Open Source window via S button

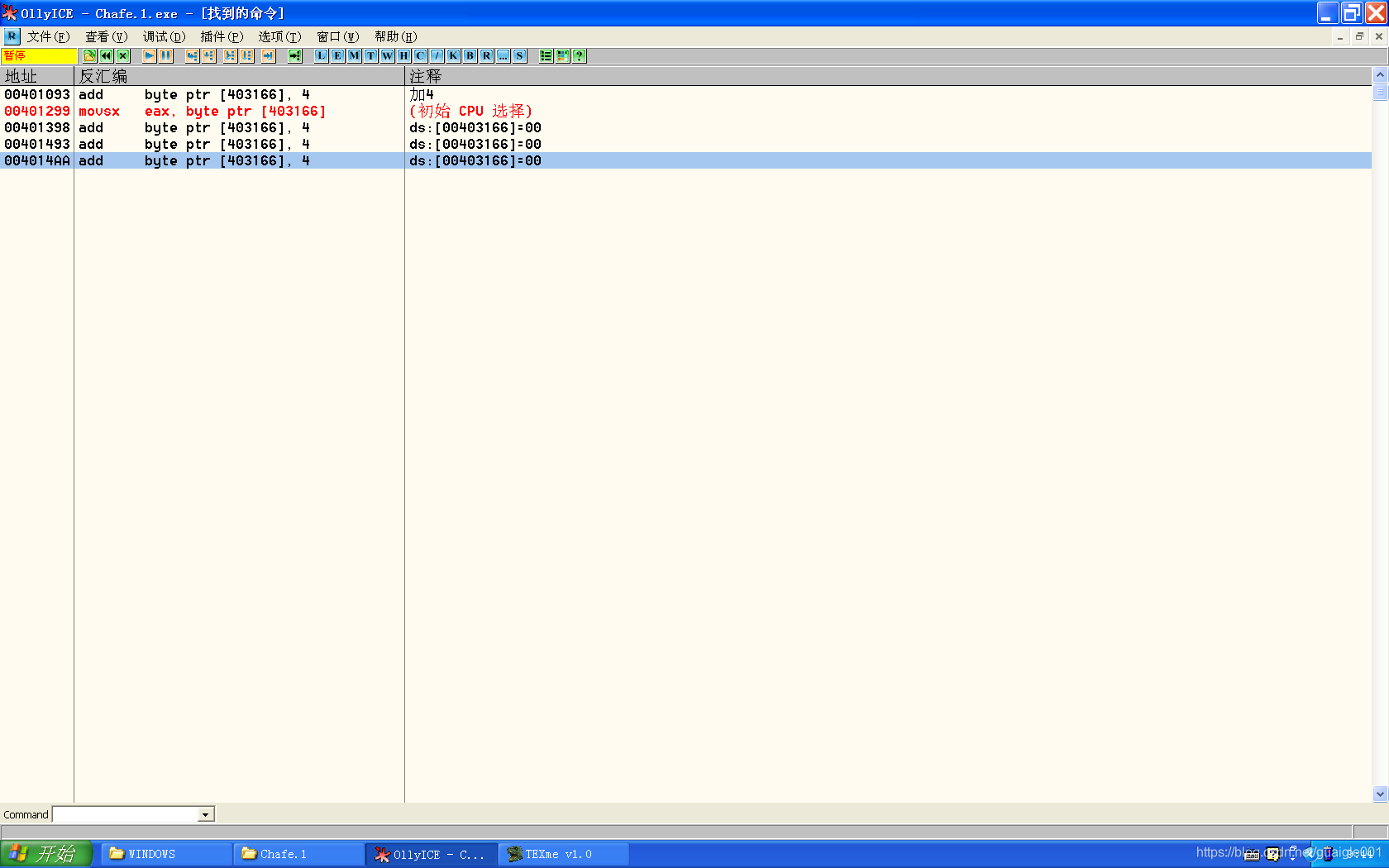[520, 55]
